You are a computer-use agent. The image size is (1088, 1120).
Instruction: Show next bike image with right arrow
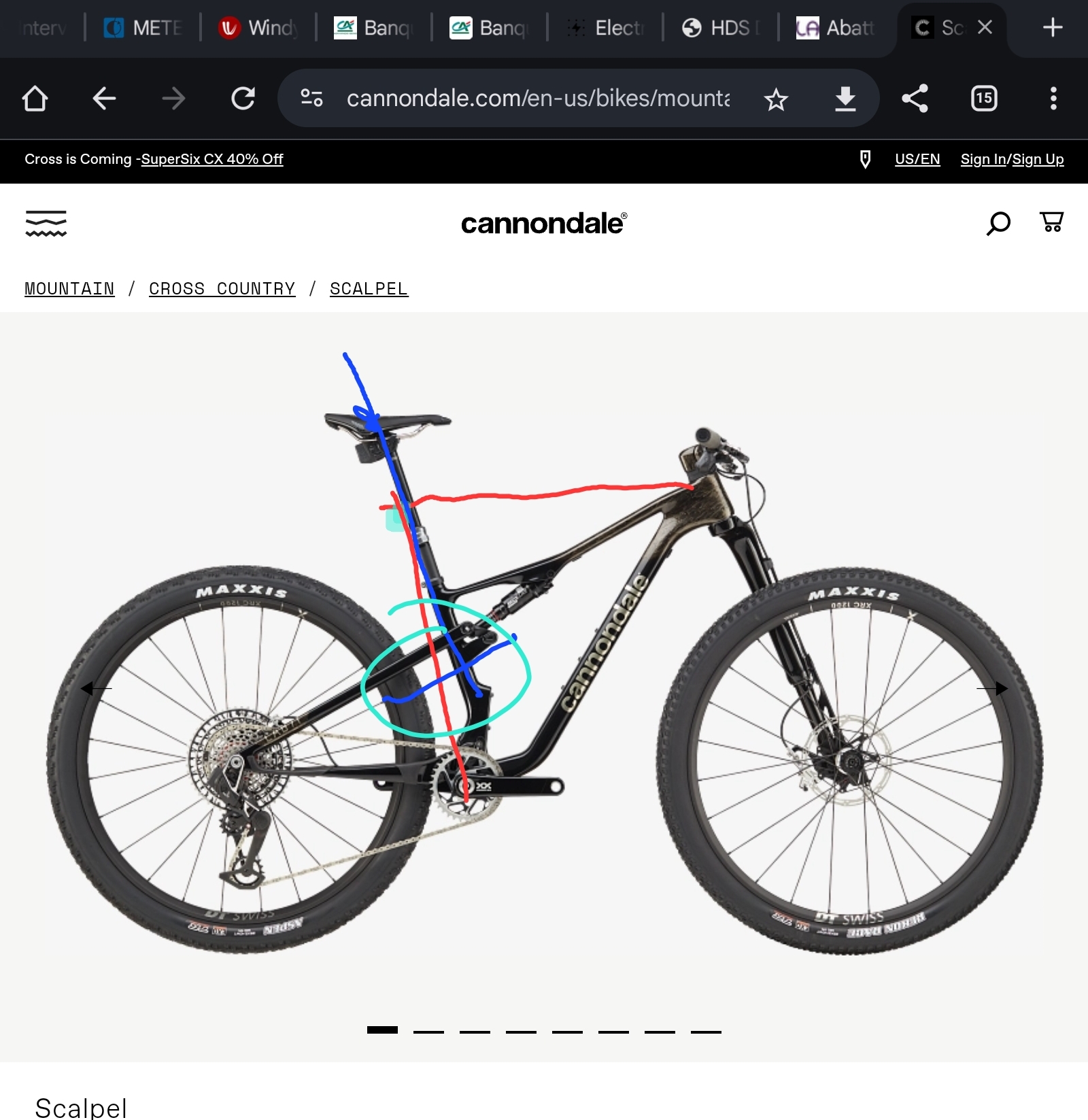(992, 689)
